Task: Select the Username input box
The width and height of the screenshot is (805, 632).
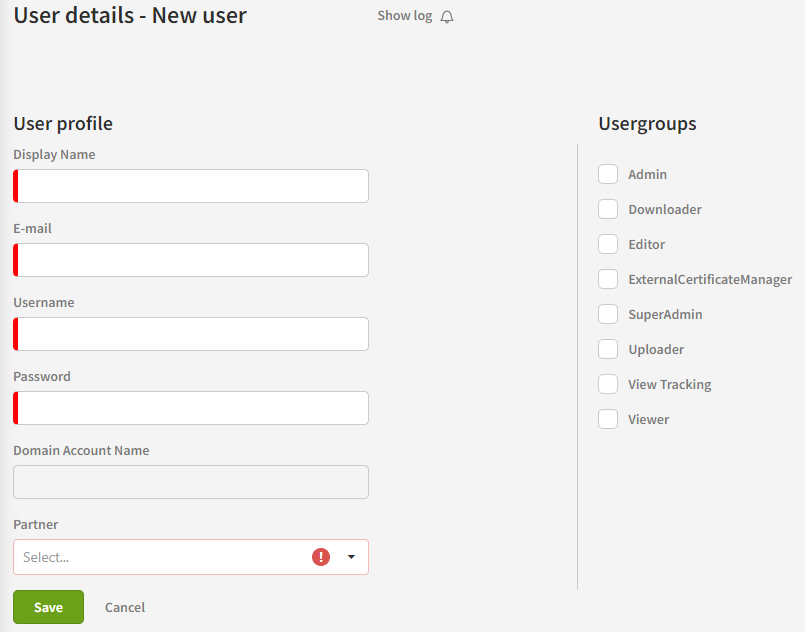Action: coord(192,334)
